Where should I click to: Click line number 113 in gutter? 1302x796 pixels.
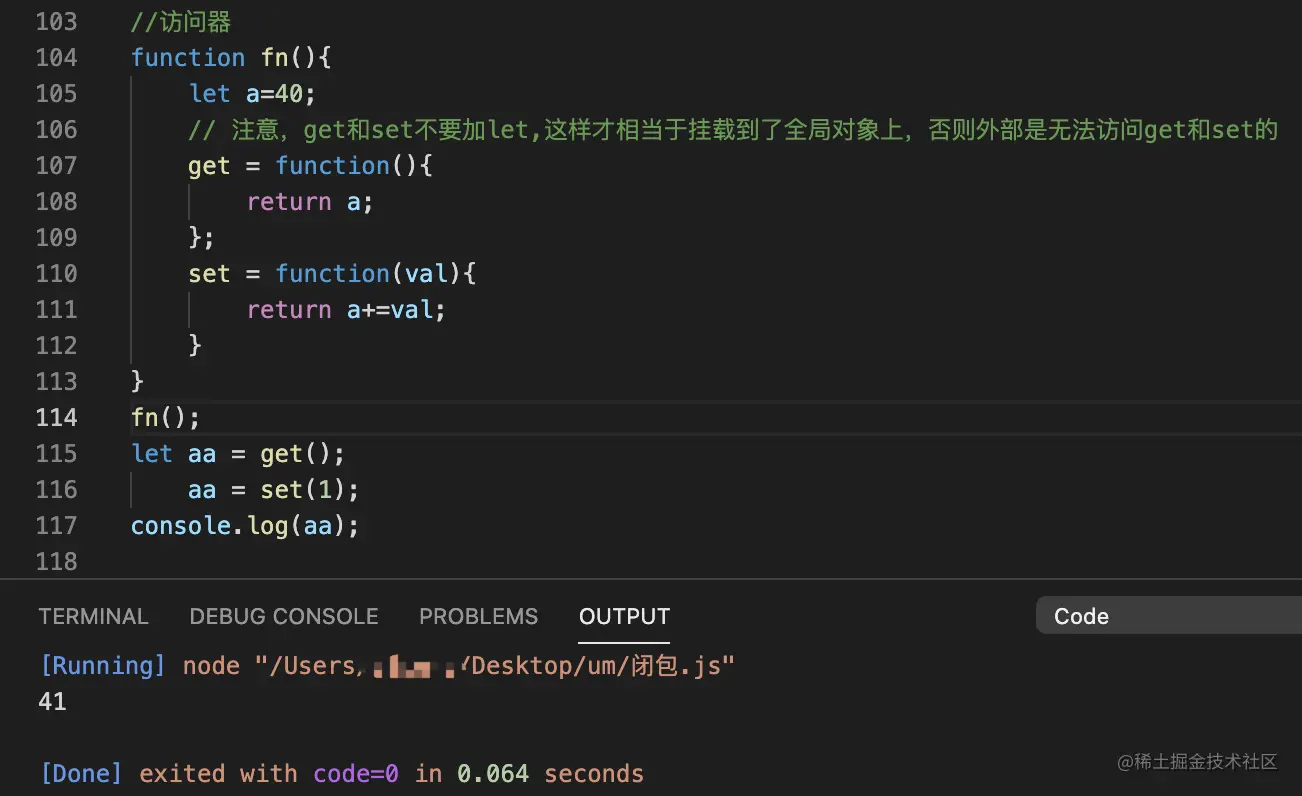click(56, 381)
